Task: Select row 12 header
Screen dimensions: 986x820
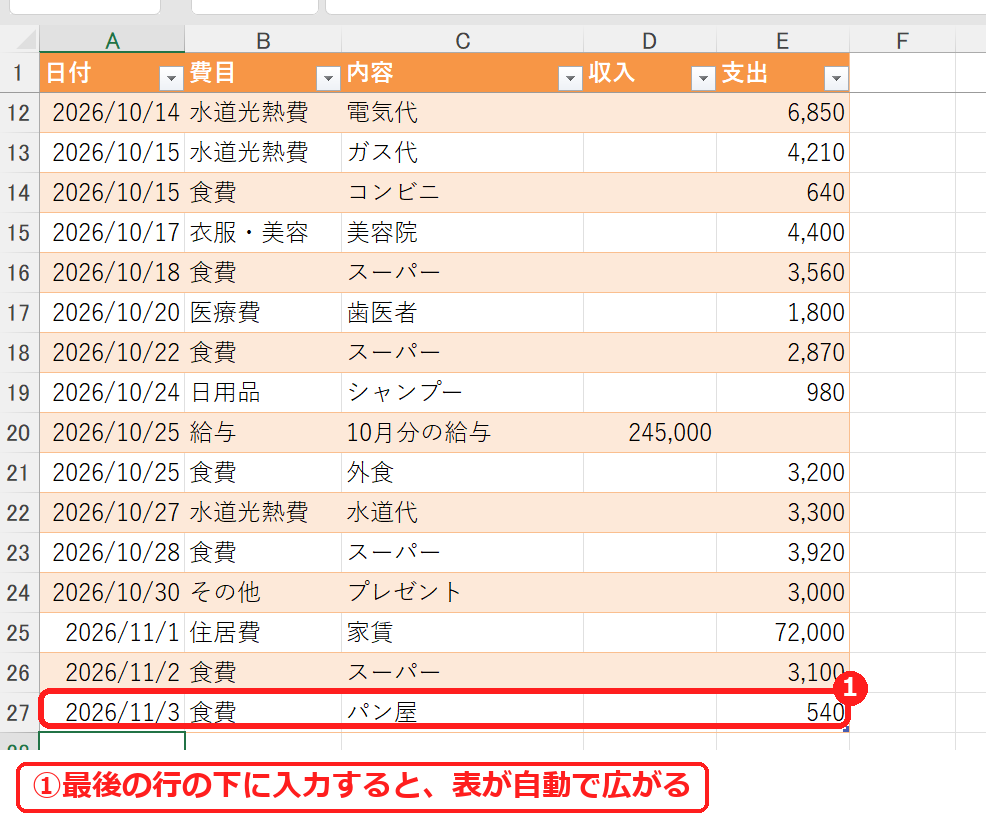Action: pyautogui.click(x=19, y=113)
